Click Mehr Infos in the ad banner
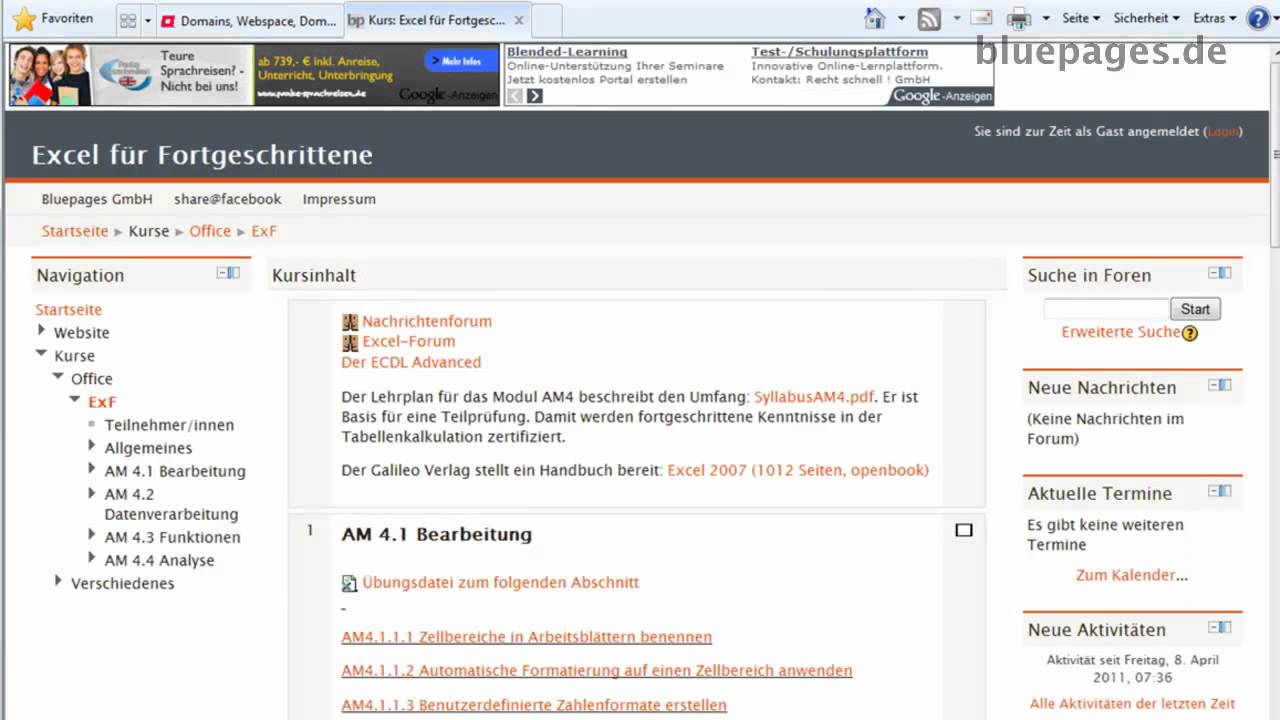 pyautogui.click(x=461, y=62)
